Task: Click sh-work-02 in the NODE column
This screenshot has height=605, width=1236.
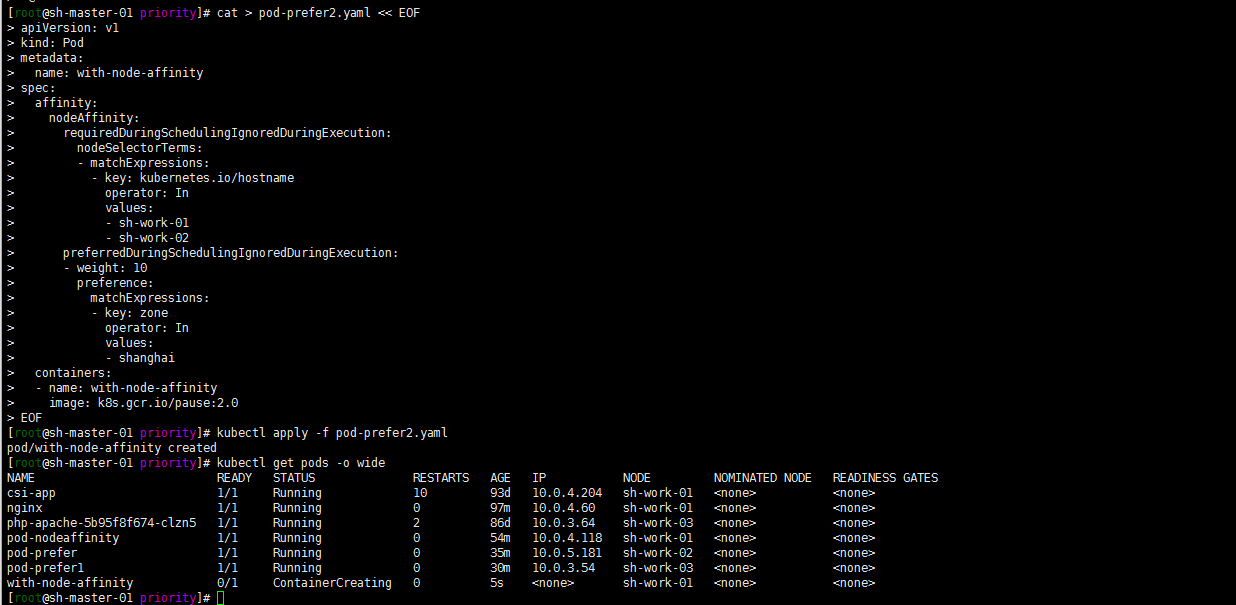Action: pyautogui.click(x=658, y=553)
